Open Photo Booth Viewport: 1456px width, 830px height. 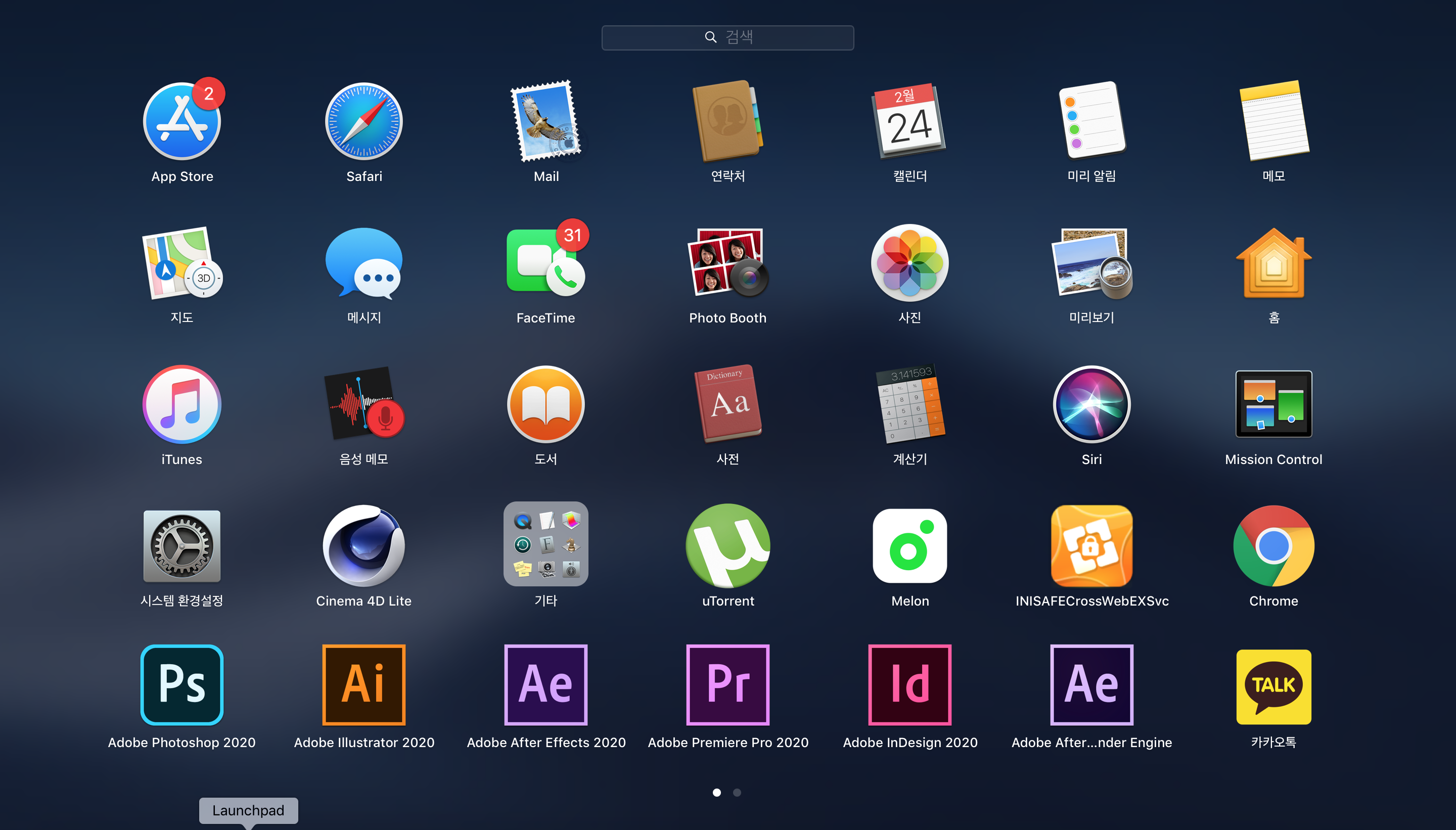[x=727, y=263]
